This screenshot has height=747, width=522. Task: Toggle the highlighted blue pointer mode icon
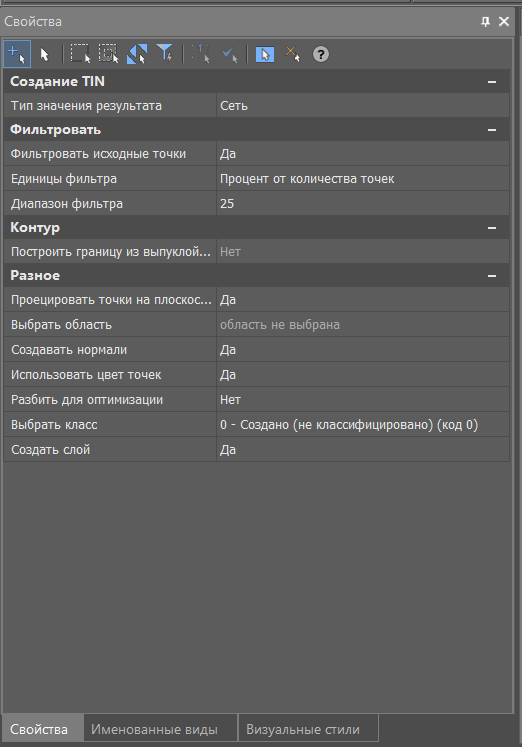coord(265,54)
